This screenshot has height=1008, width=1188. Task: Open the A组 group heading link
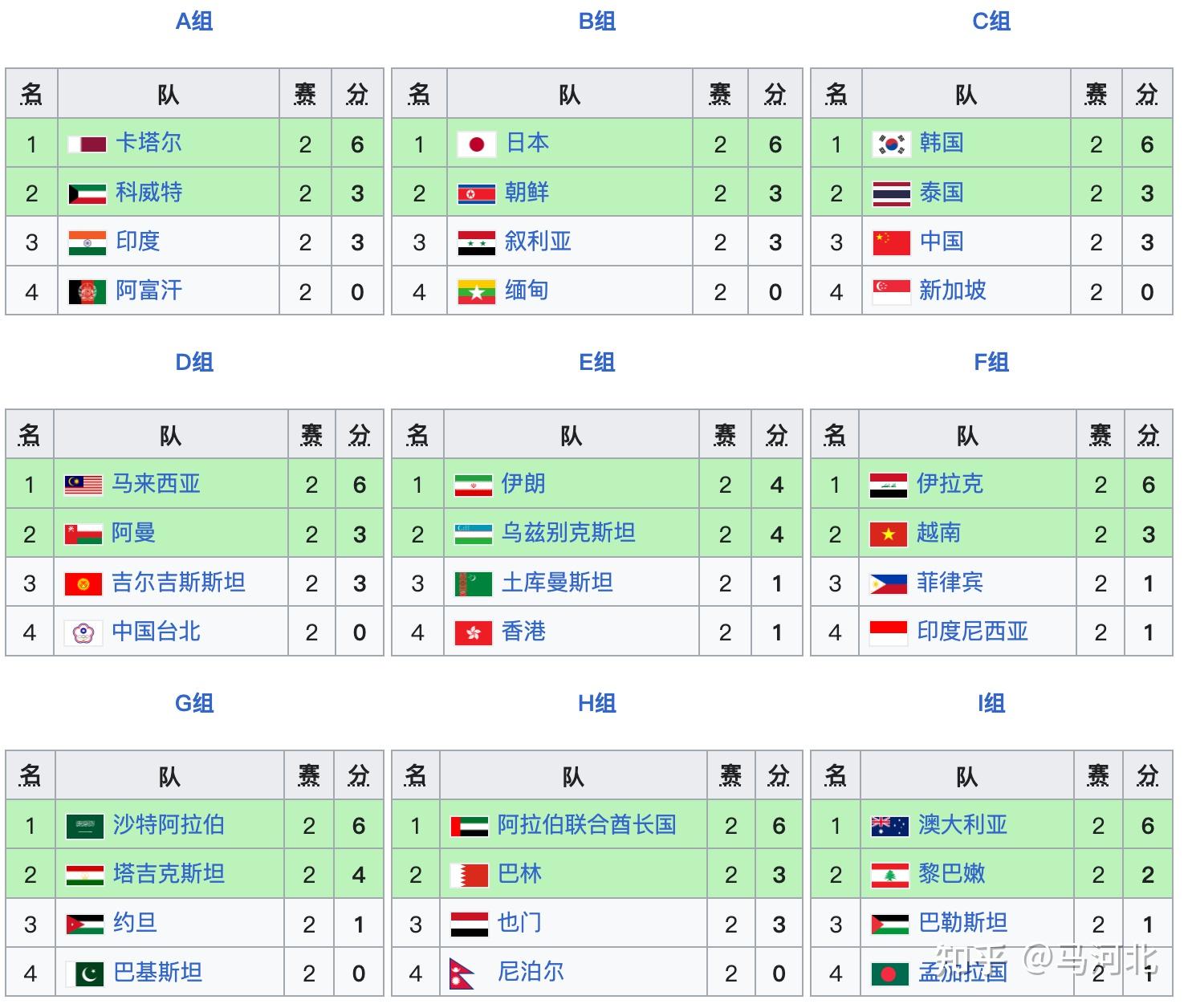coord(194,21)
